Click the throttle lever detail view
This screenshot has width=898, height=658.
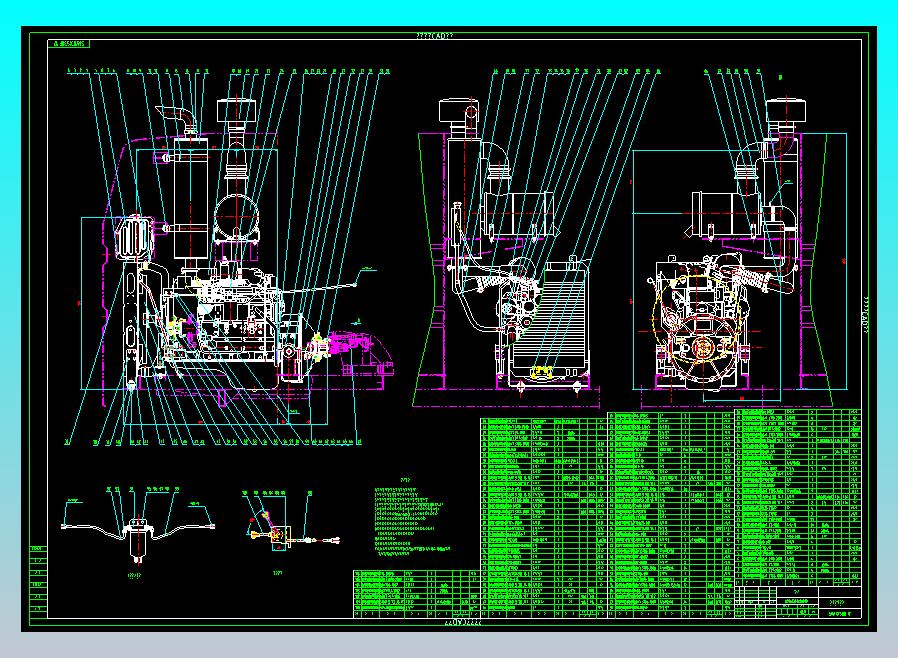tap(291, 530)
